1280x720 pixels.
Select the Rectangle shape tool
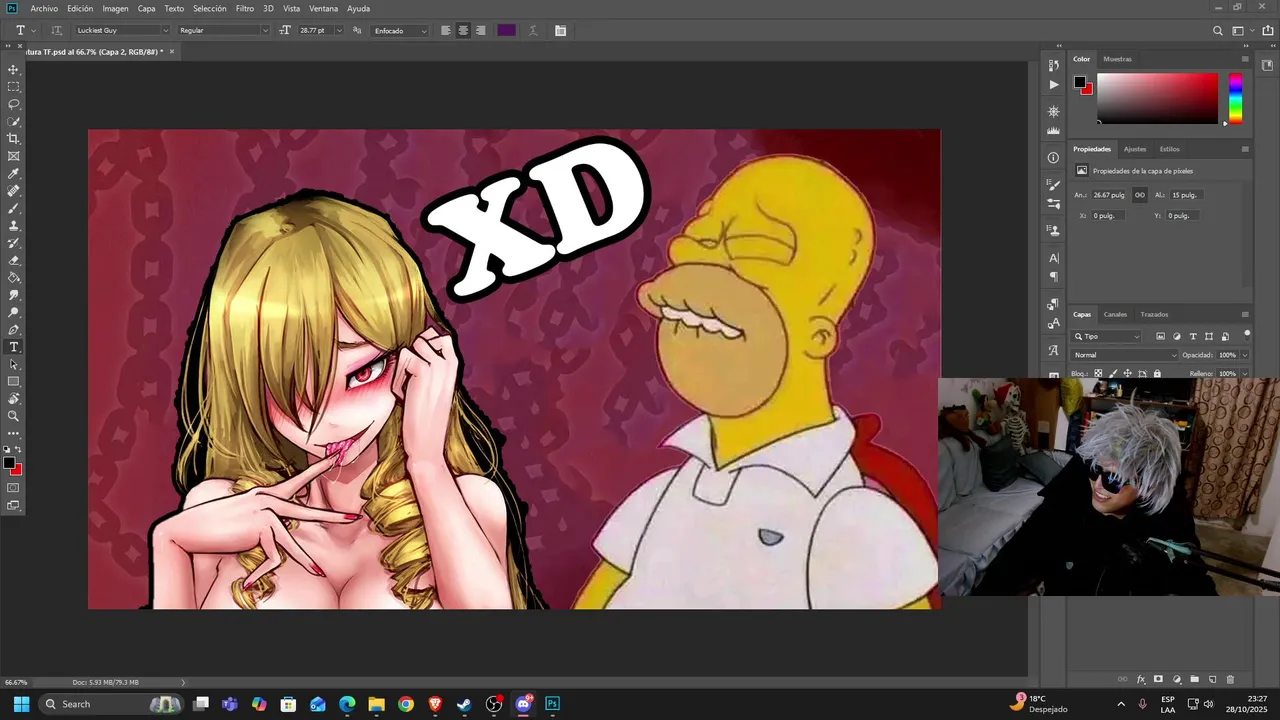[14, 381]
